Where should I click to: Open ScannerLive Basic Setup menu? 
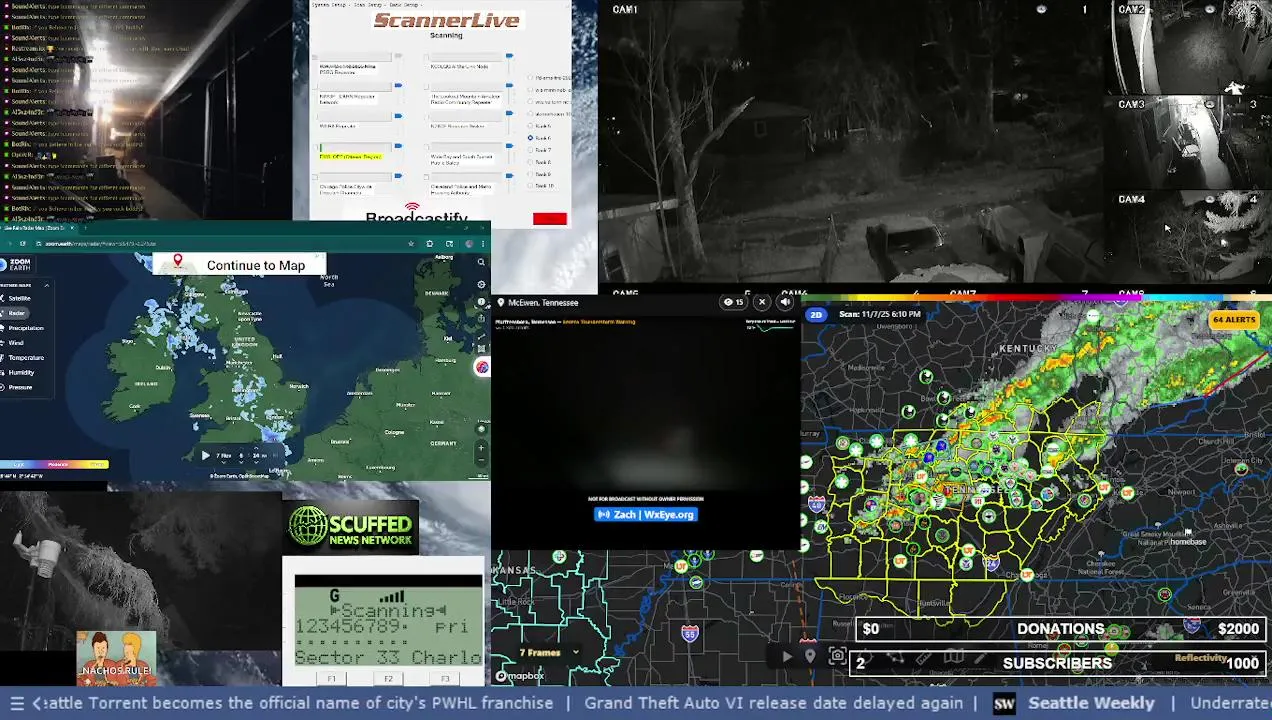click(x=407, y=5)
